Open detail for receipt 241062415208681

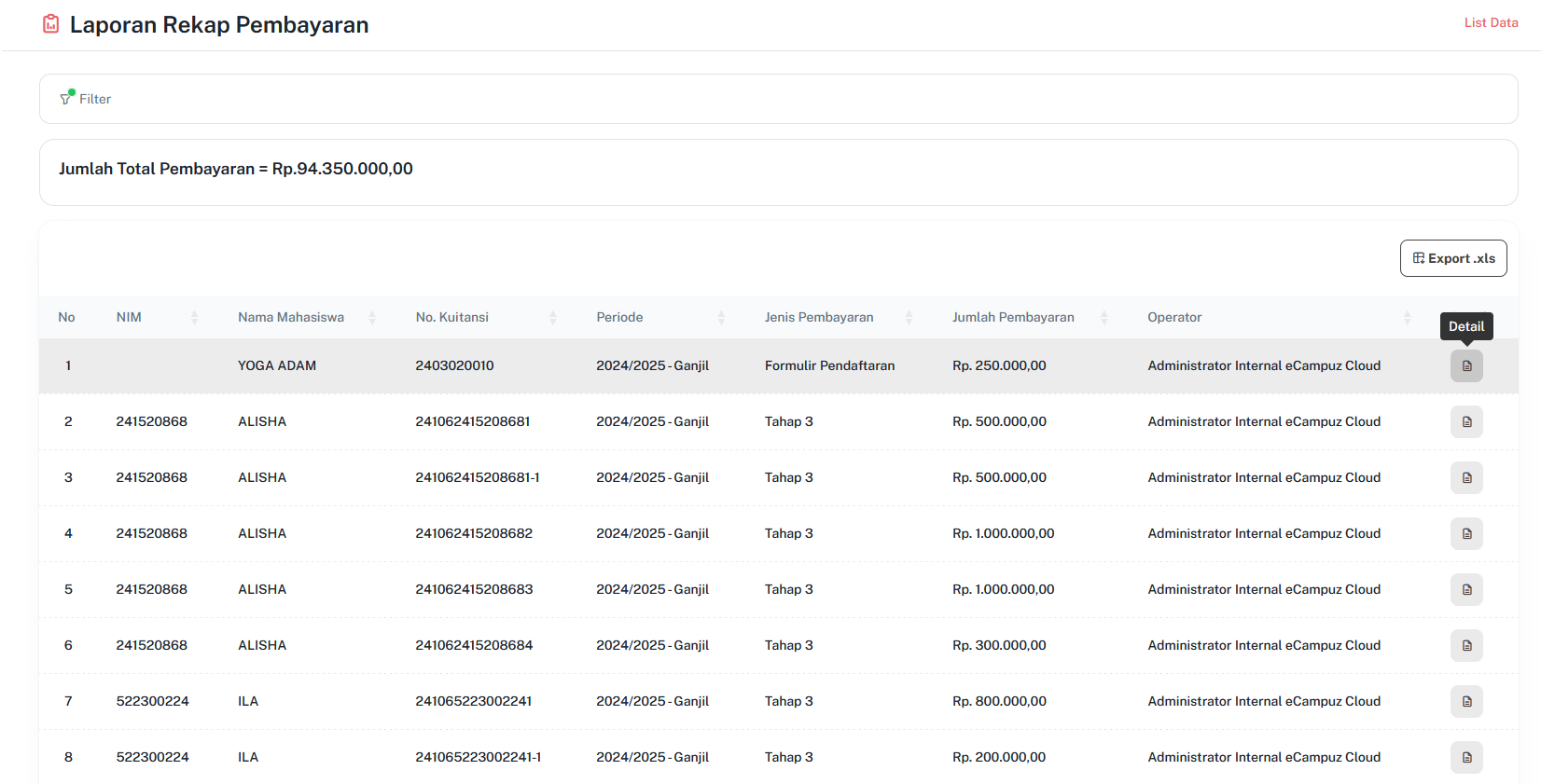(1466, 421)
